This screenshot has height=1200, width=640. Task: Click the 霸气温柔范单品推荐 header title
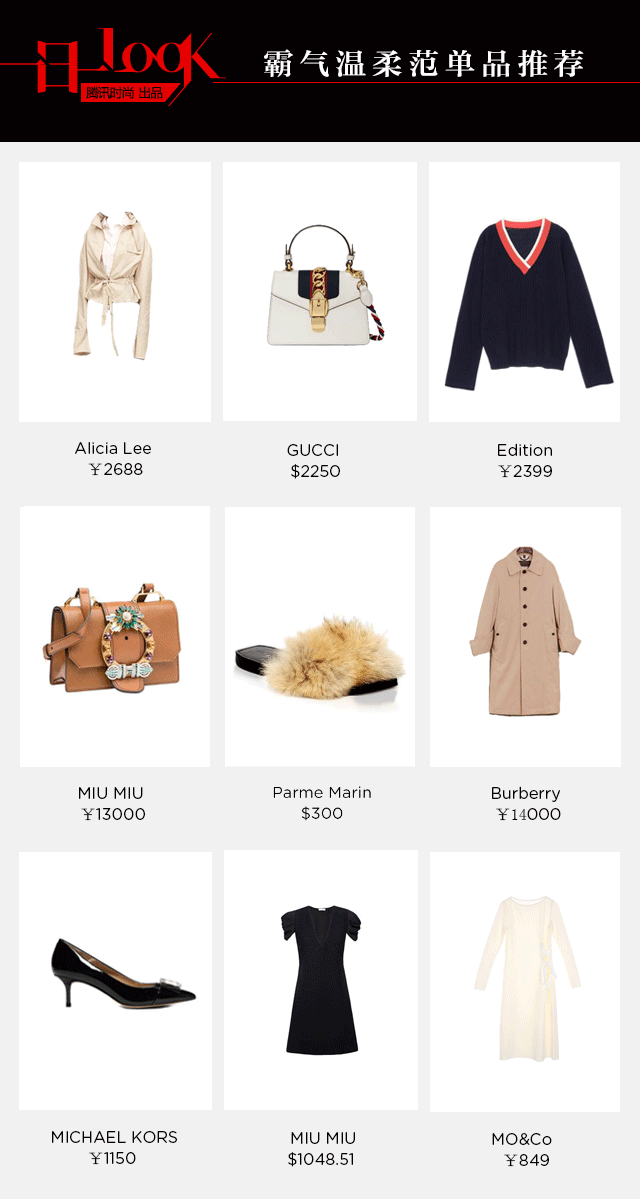(423, 64)
